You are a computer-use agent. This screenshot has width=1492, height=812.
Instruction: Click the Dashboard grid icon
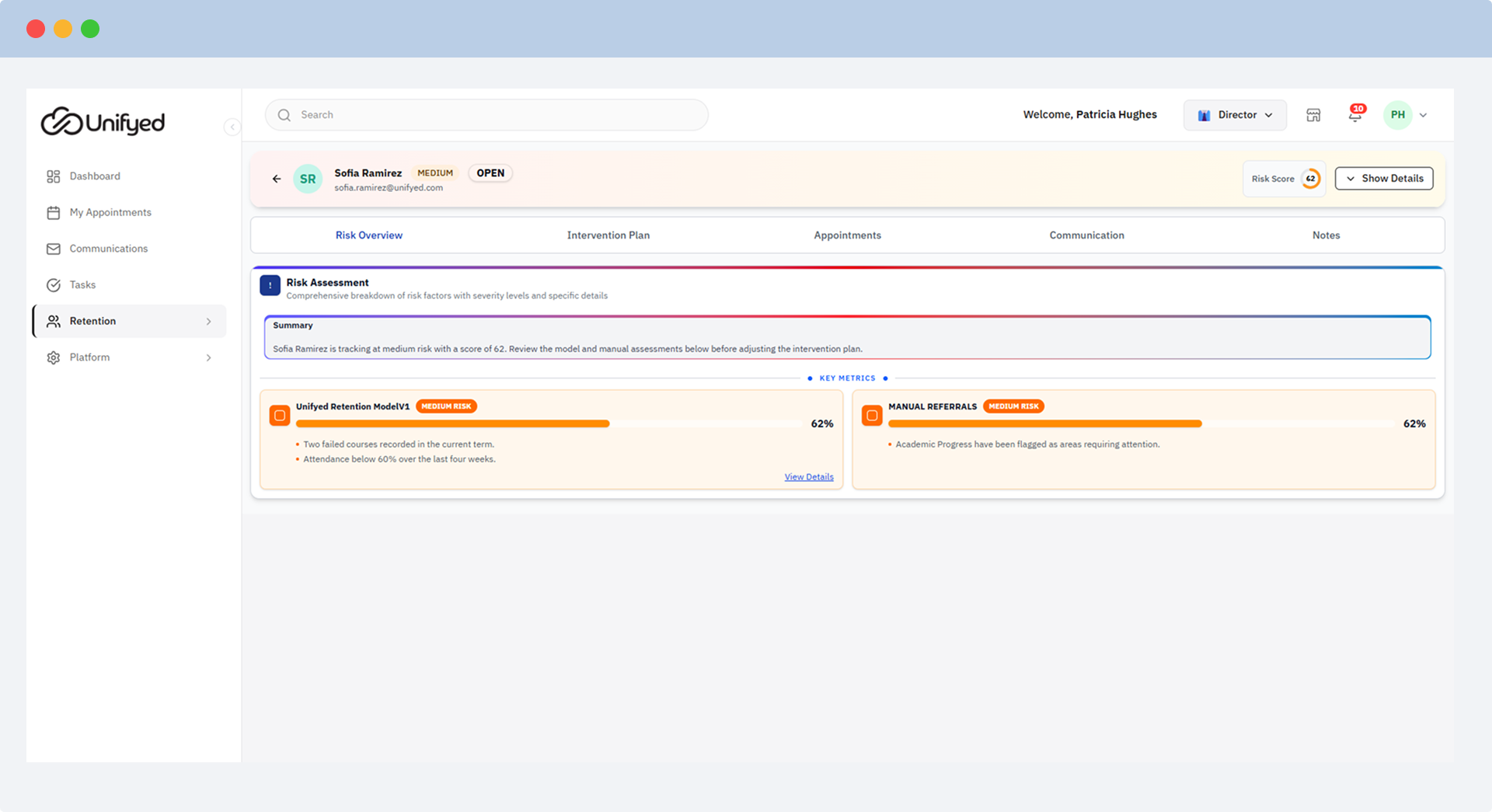pos(54,176)
